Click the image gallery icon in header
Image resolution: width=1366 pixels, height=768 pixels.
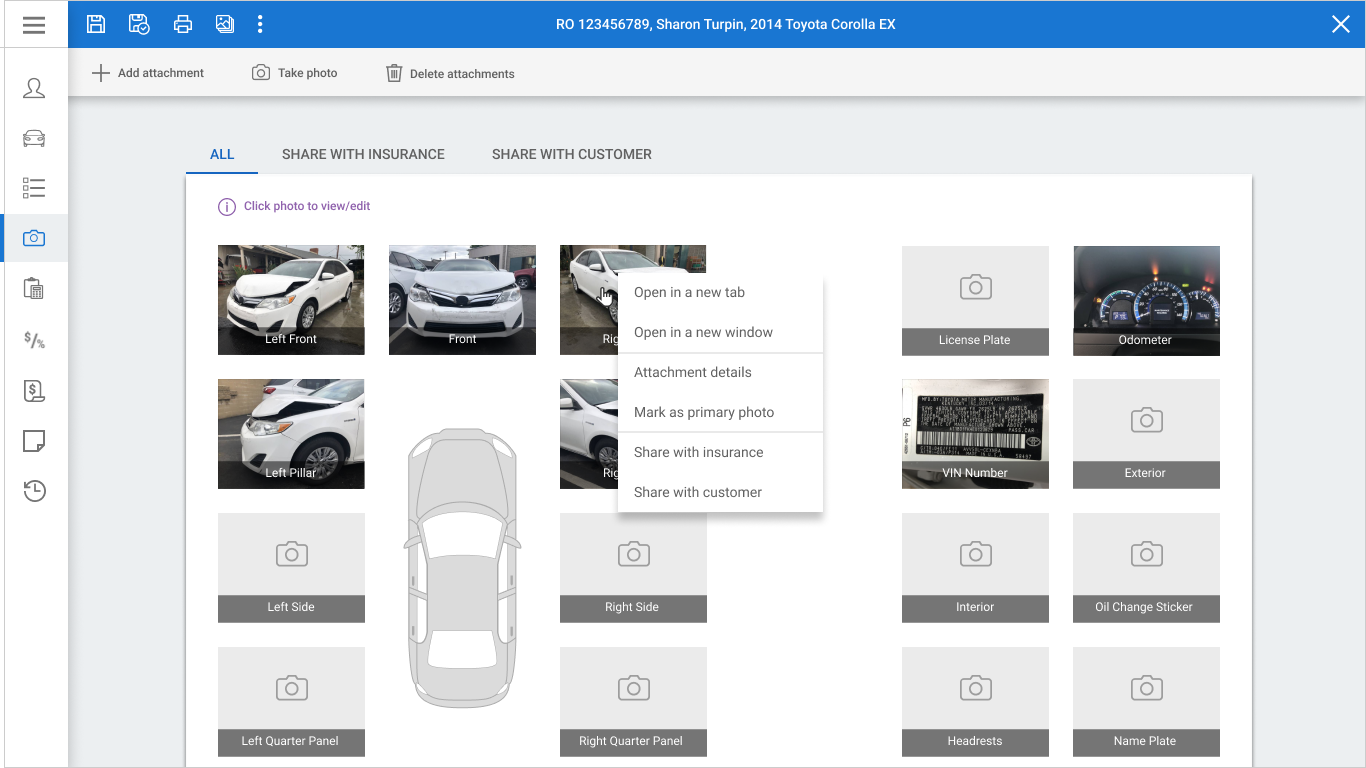(x=225, y=24)
